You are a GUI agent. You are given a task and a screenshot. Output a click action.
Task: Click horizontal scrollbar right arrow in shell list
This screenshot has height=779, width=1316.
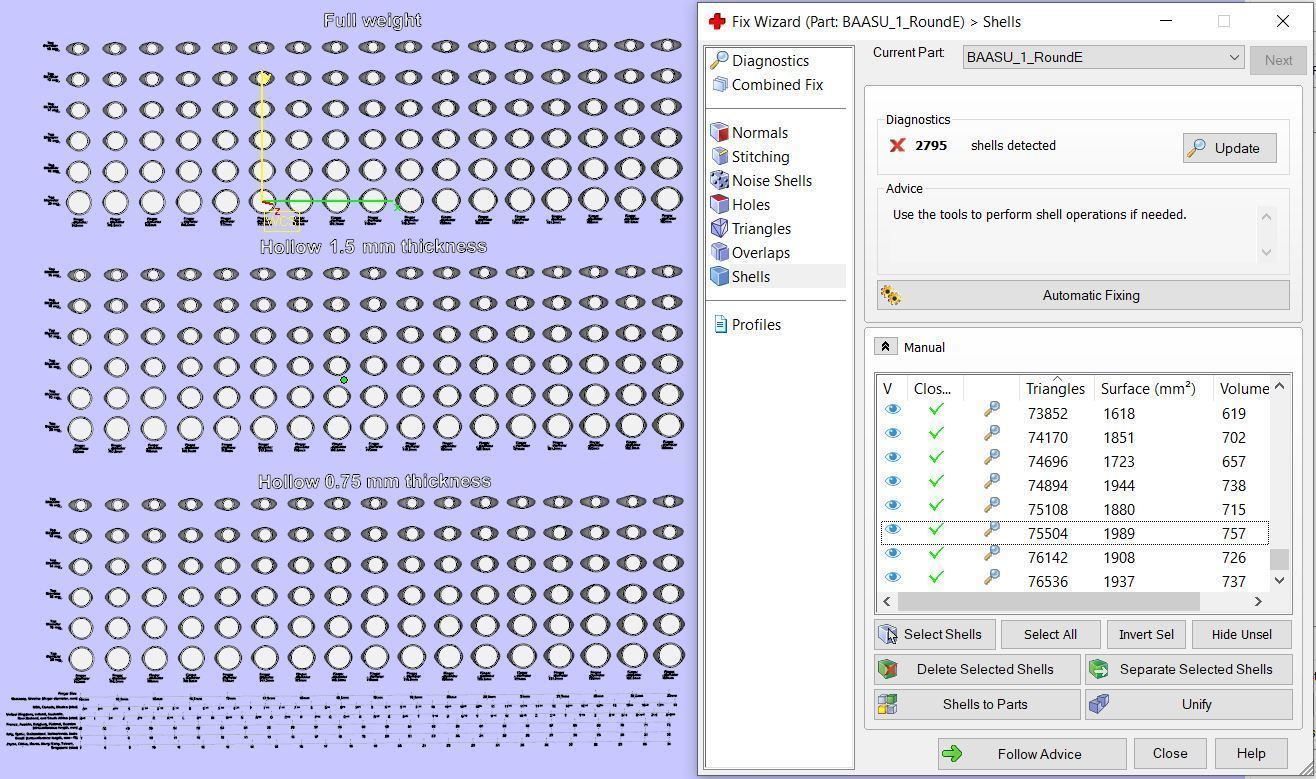click(1258, 601)
